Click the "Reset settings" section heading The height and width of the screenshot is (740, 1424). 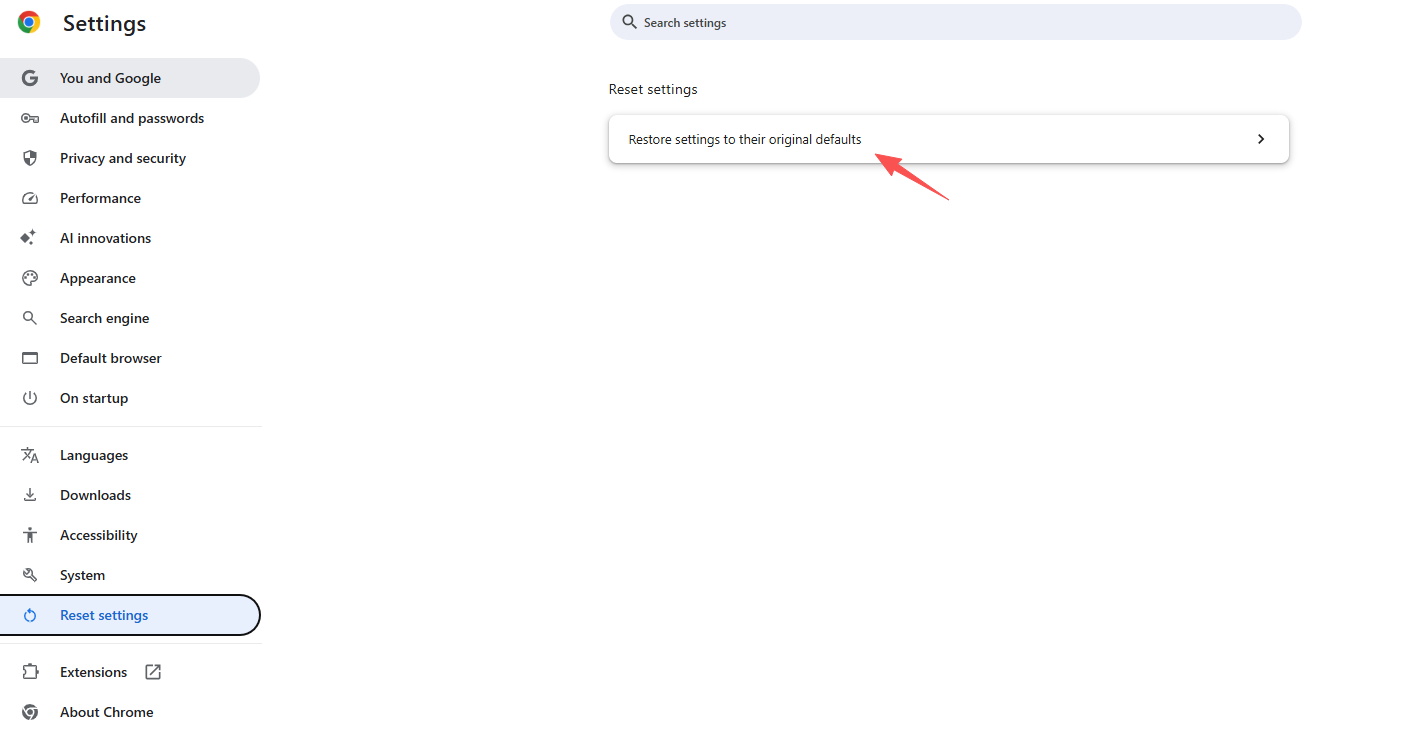pyautogui.click(x=653, y=89)
